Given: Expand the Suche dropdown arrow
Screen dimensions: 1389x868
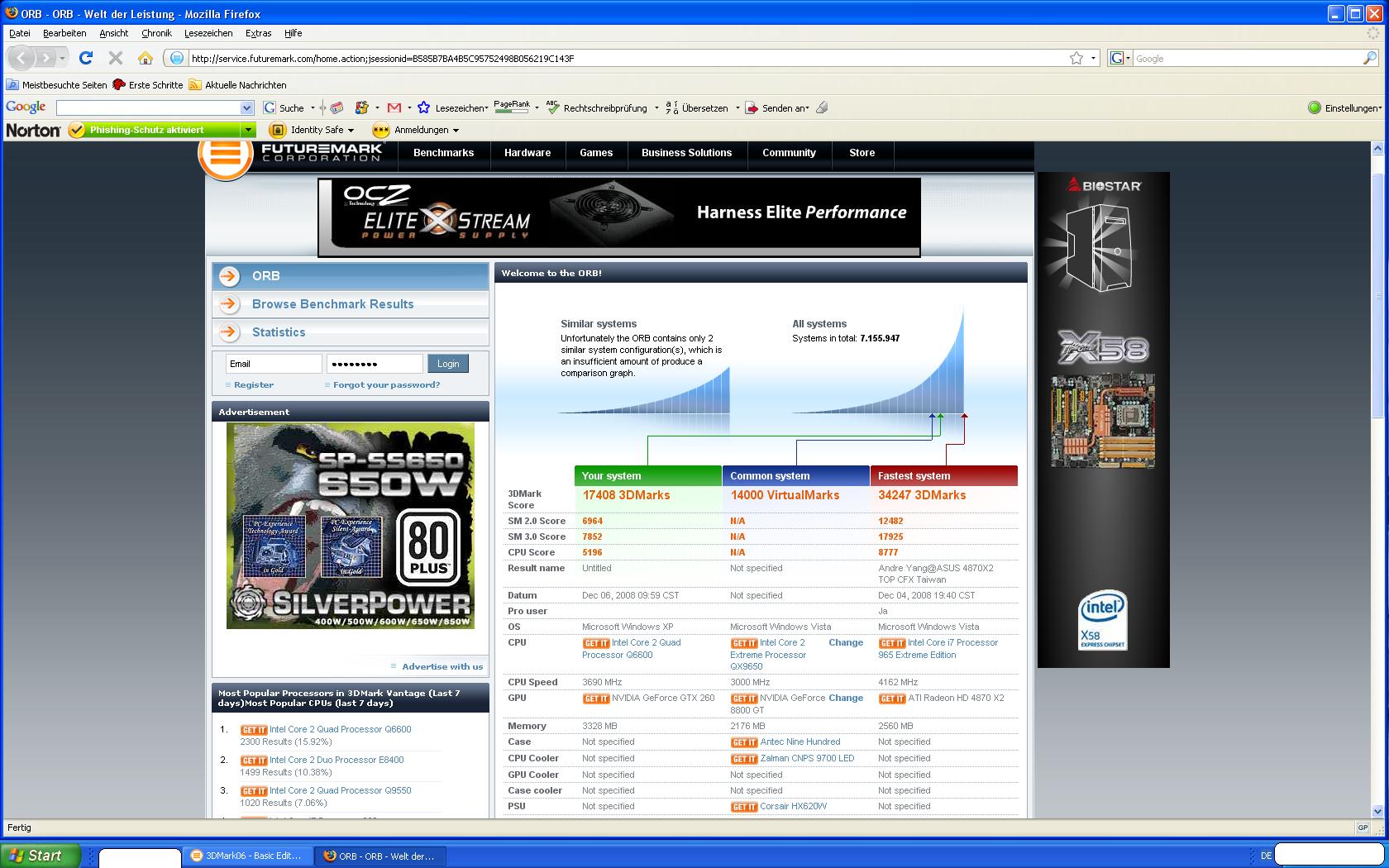Looking at the screenshot, I should [313, 107].
